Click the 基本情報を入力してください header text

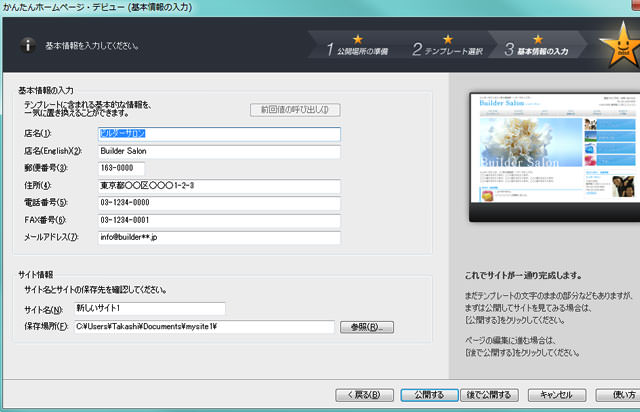(92, 46)
